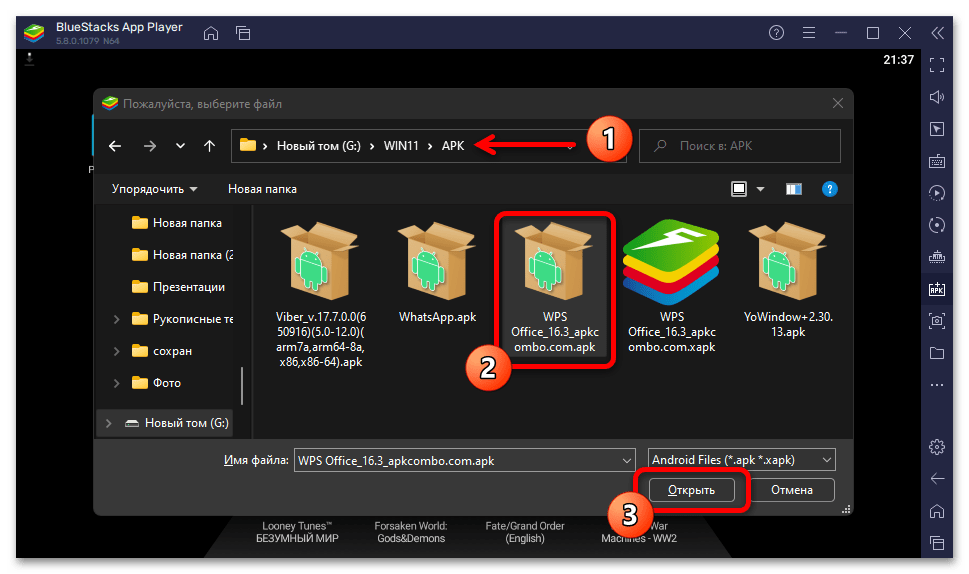The width and height of the screenshot is (969, 574).
Task: Close the file selection dialog
Action: pyautogui.click(x=837, y=104)
